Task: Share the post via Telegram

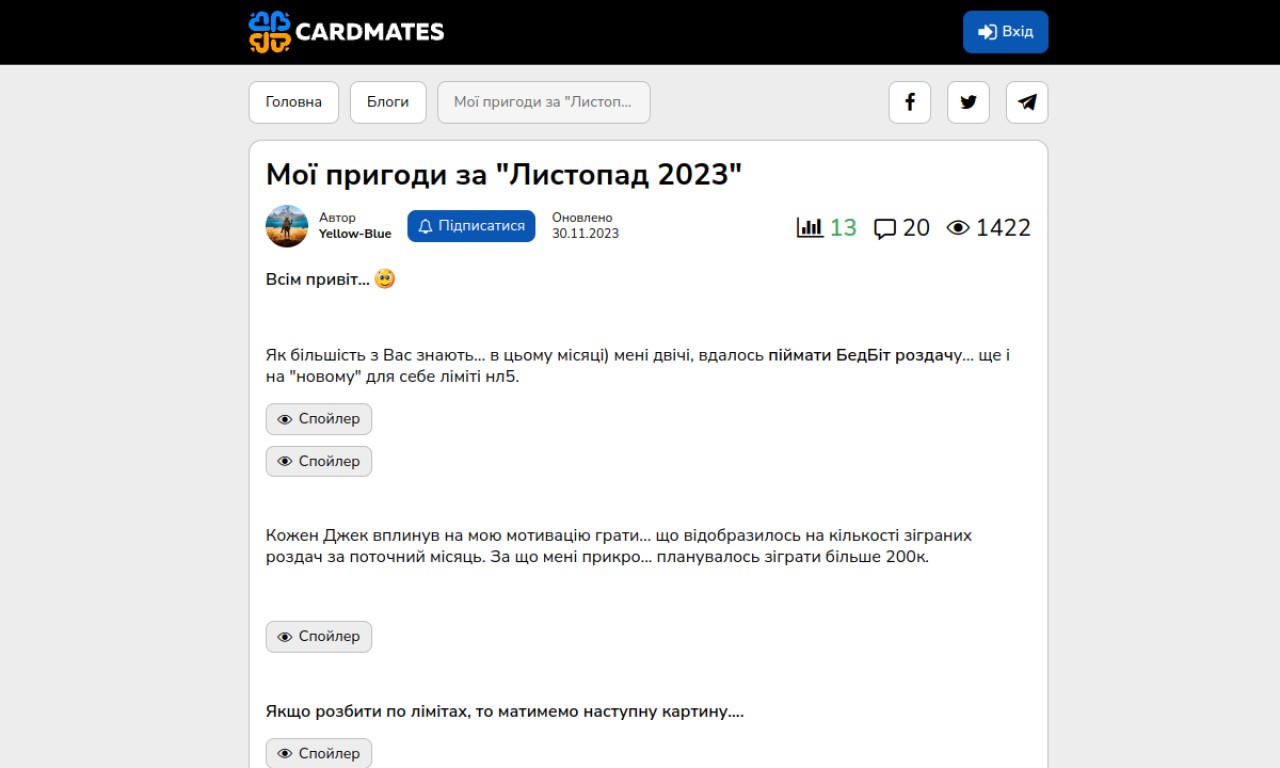Action: click(x=1027, y=102)
